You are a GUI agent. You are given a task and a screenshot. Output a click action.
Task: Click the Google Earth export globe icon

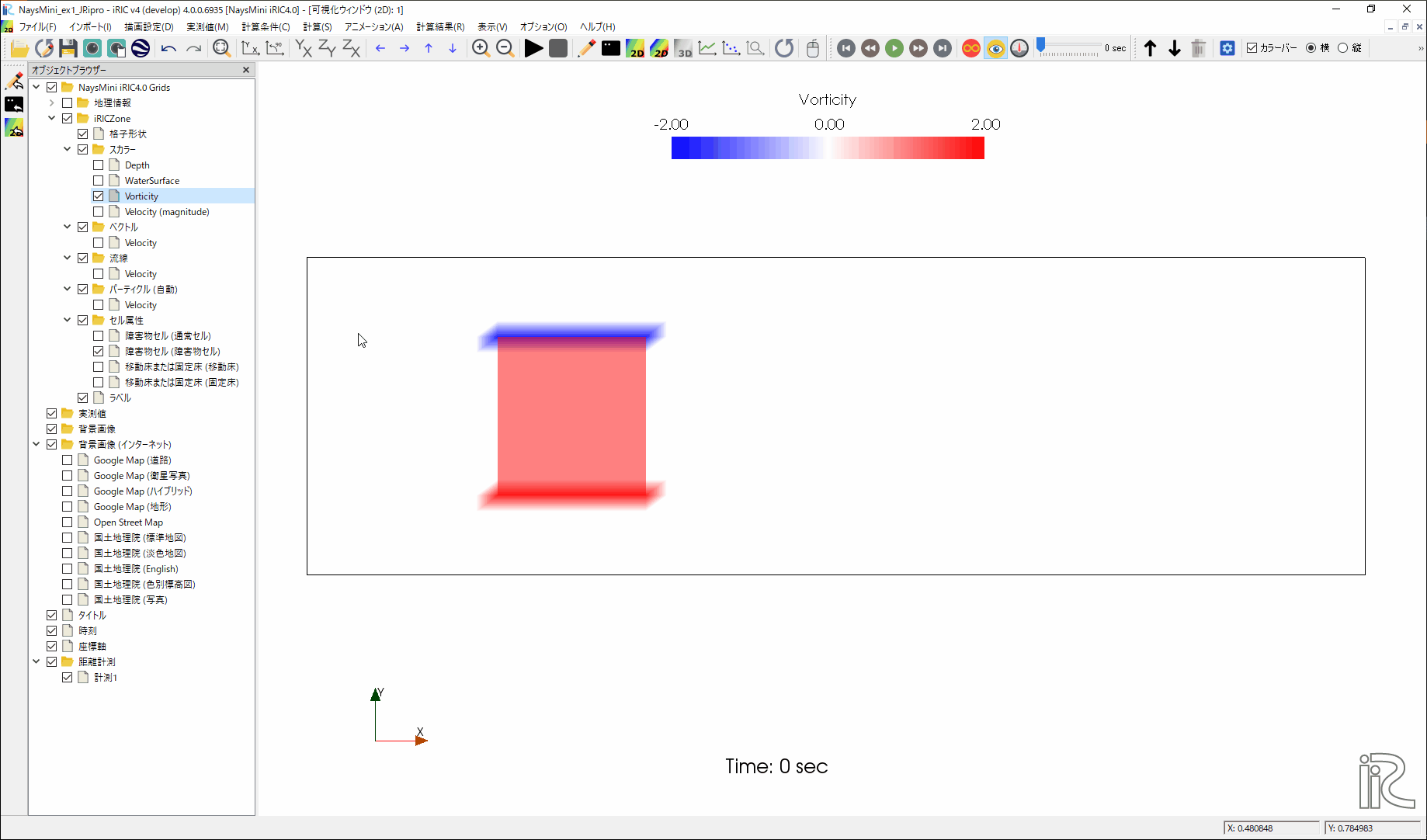141,48
